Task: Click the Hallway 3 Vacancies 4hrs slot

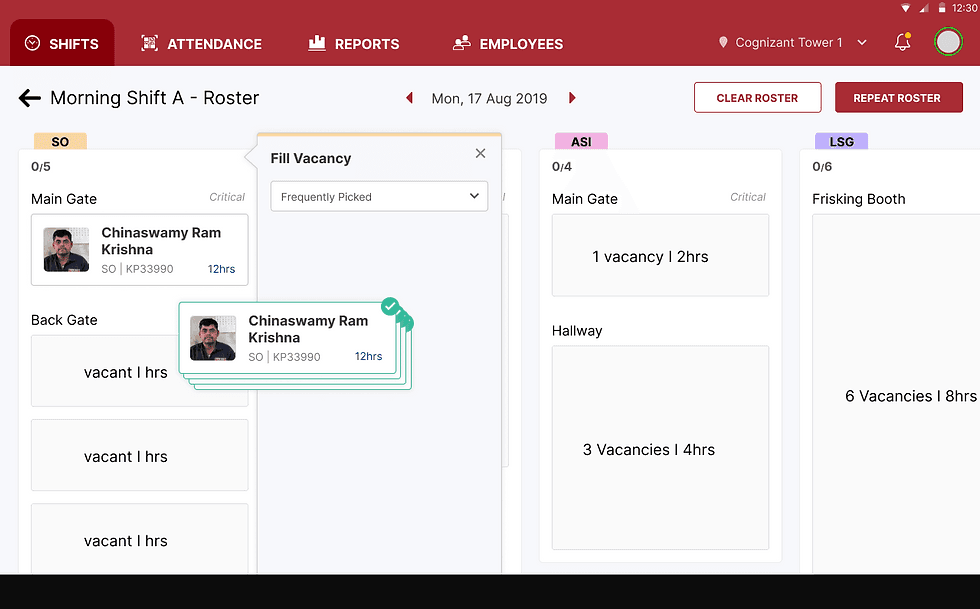Action: 660,448
